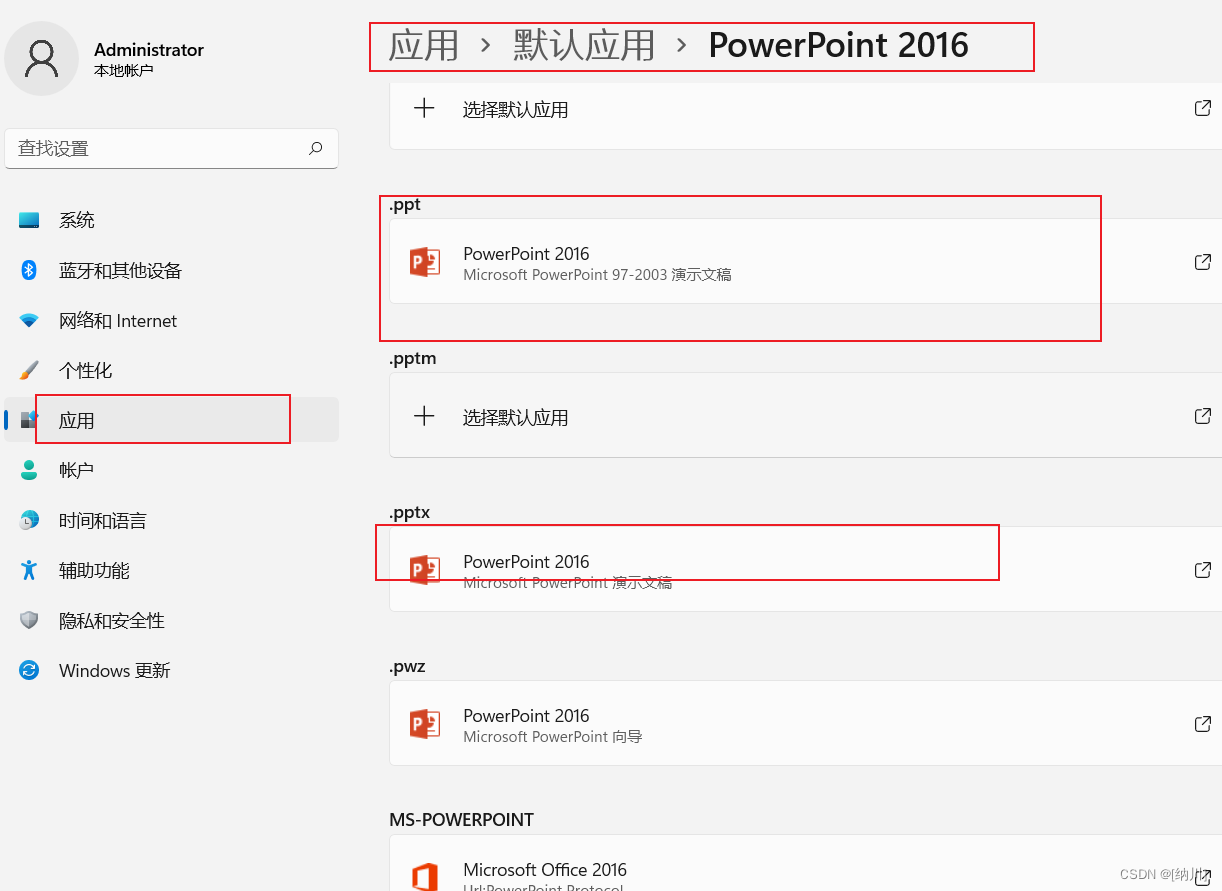Click the Administrator profile avatar
The width and height of the screenshot is (1222, 891).
[x=42, y=59]
